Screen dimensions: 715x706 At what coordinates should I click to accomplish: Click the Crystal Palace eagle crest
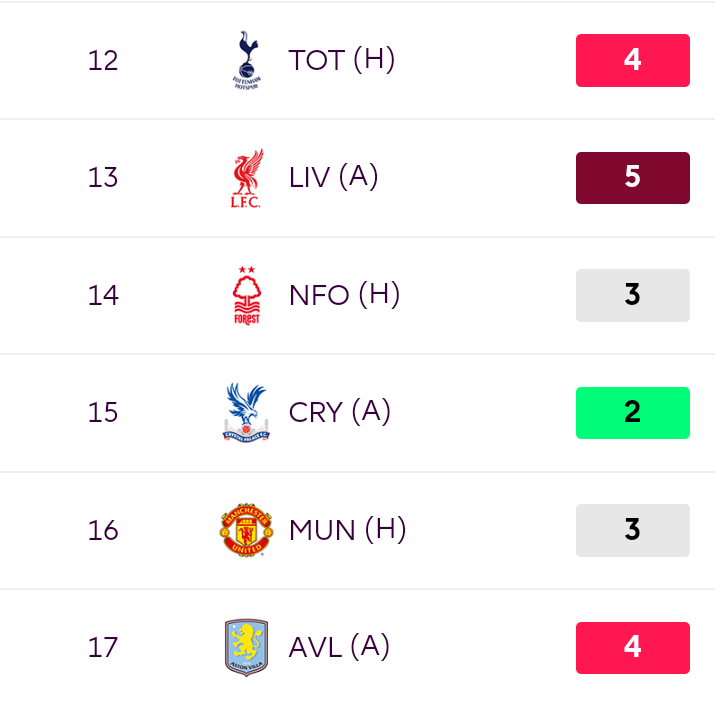click(247, 412)
